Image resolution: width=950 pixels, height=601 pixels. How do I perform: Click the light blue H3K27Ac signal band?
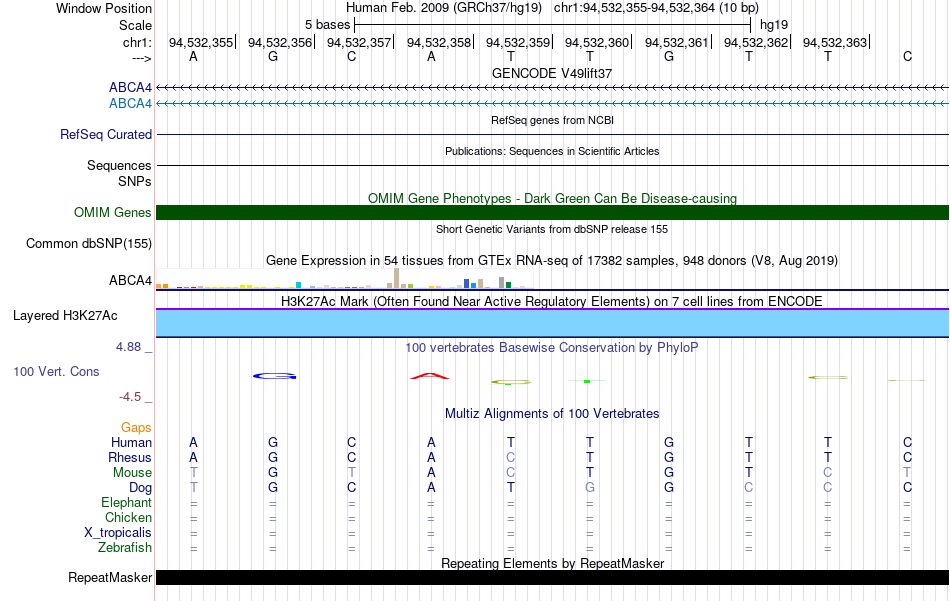point(552,323)
